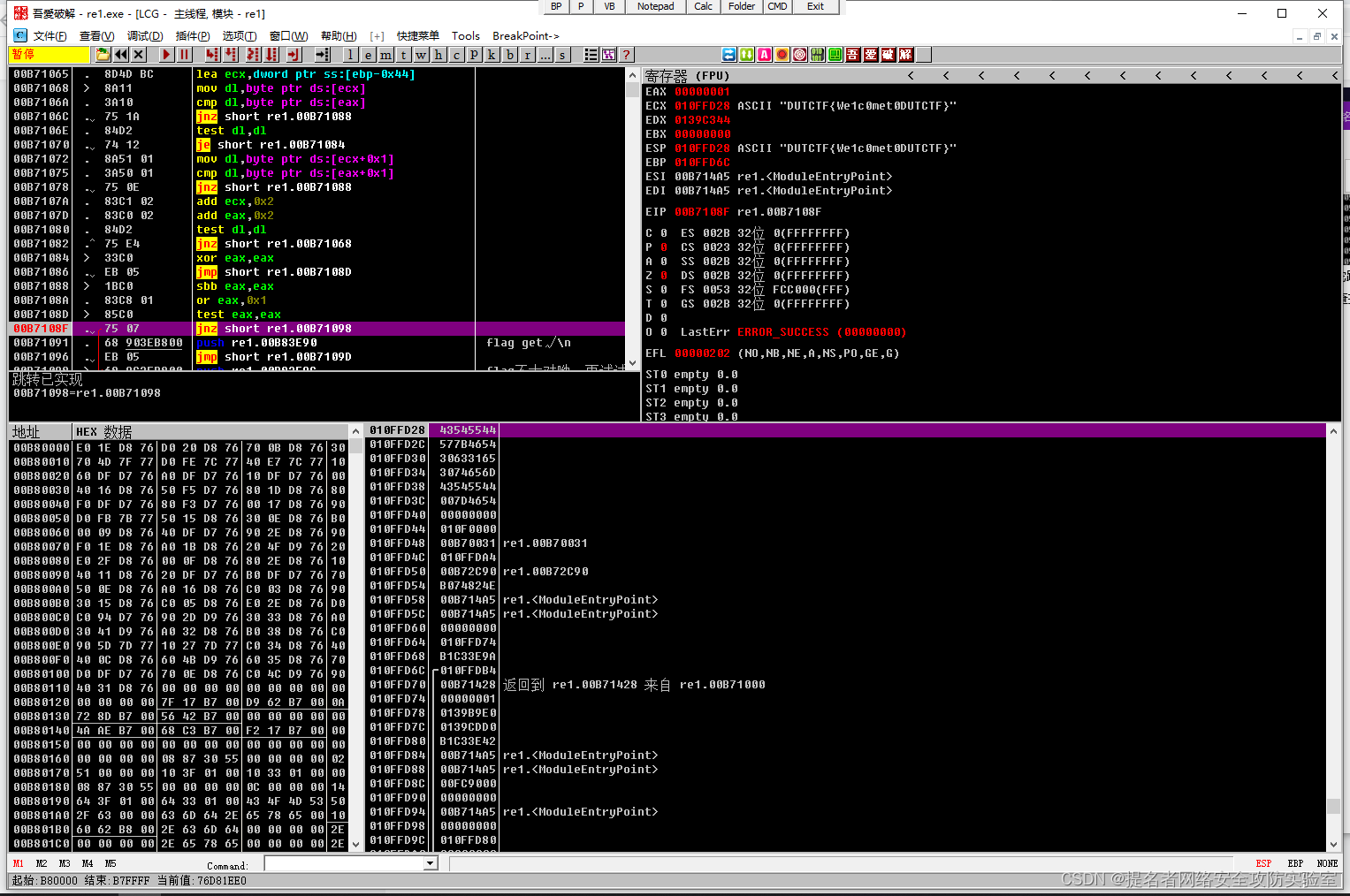
Task: Toggle registers view via 寄存器 (FPU) header
Action: [x=687, y=76]
